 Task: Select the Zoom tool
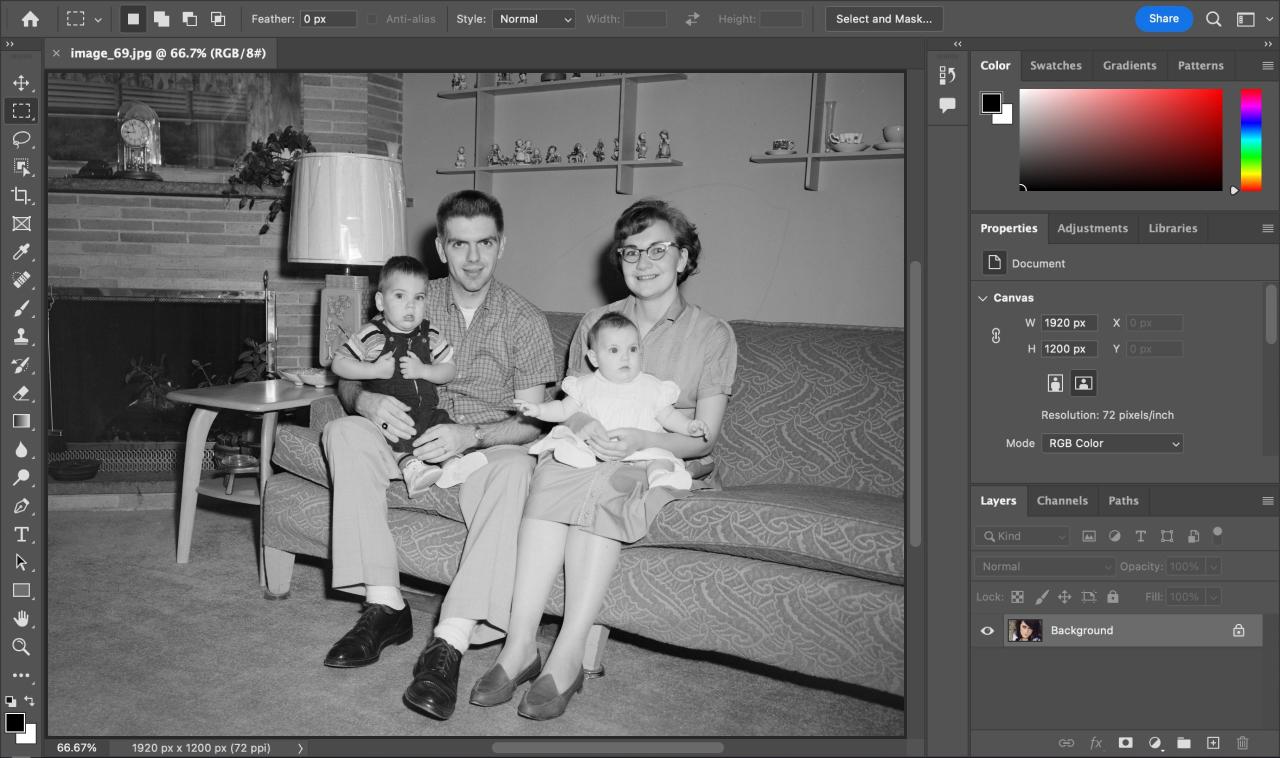tap(21, 647)
